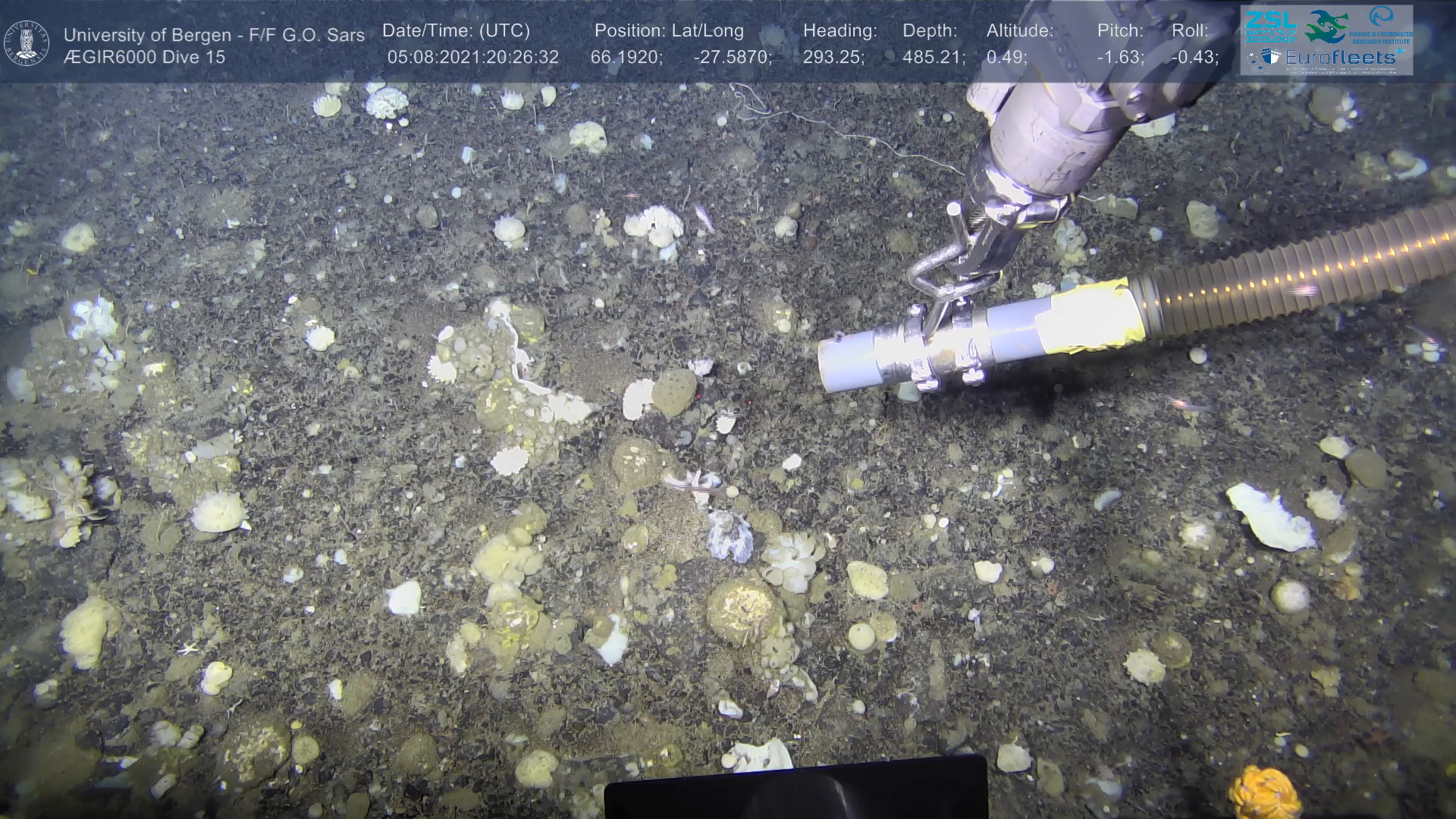1456x819 pixels.
Task: Click the Position Lat/Long label
Action: pos(668,31)
